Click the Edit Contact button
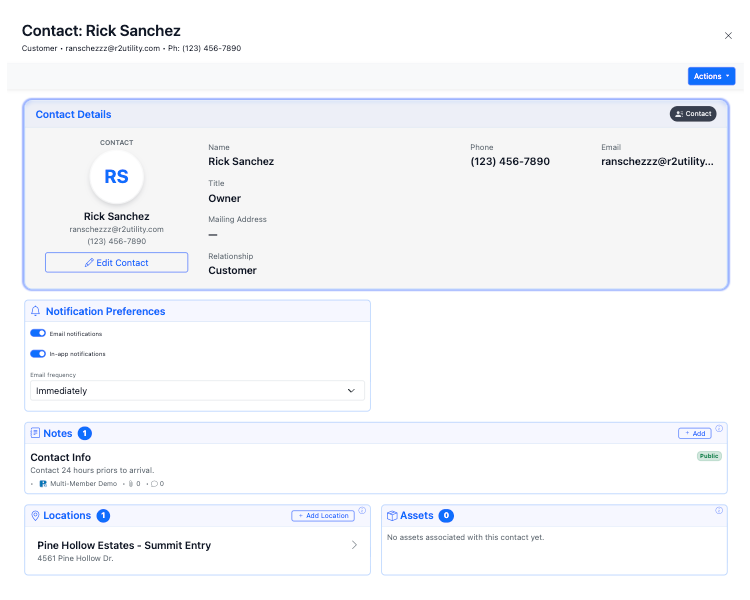750x600 pixels. pos(116,262)
